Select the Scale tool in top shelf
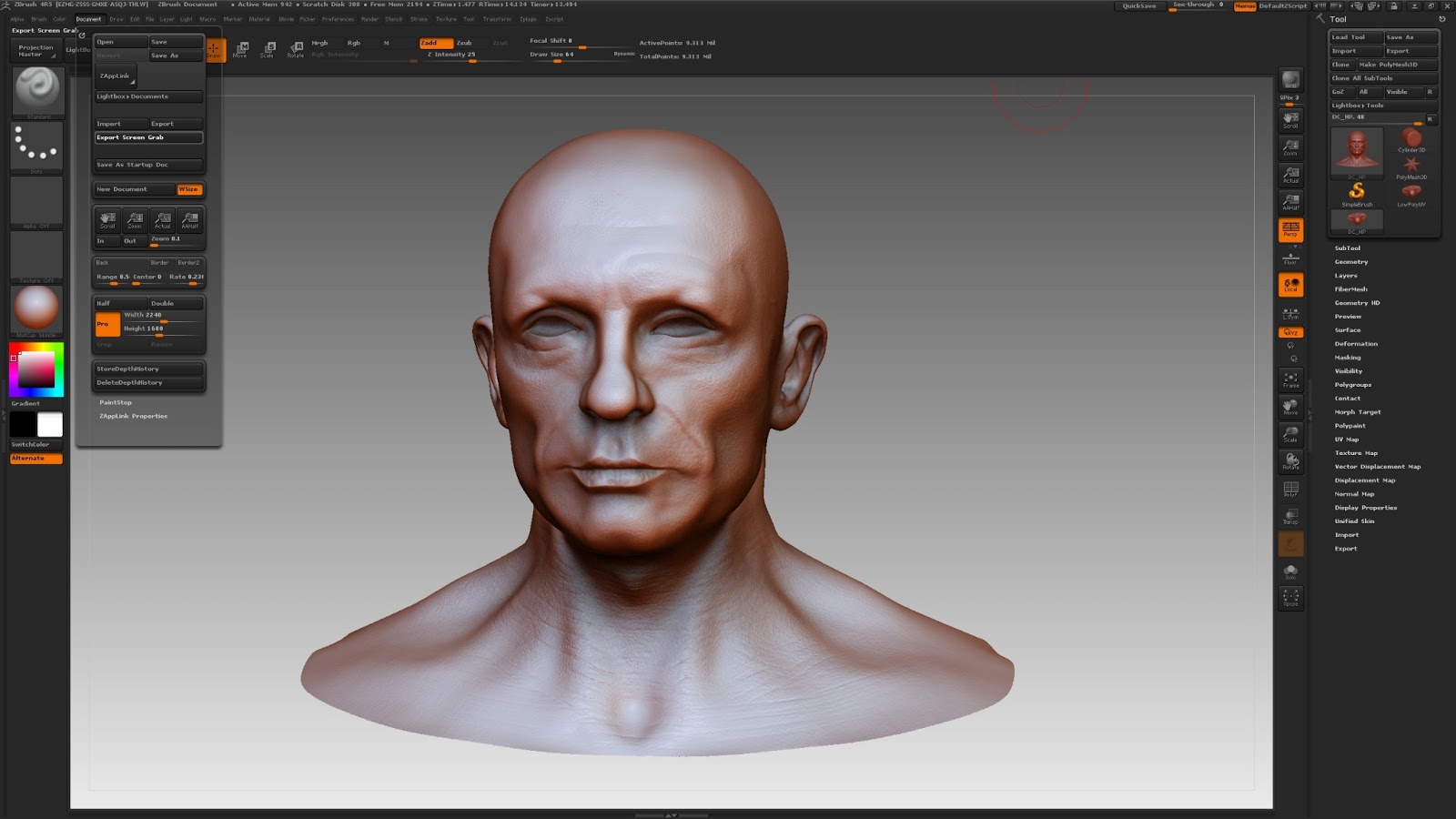Image resolution: width=1456 pixels, height=819 pixels. (x=268, y=48)
